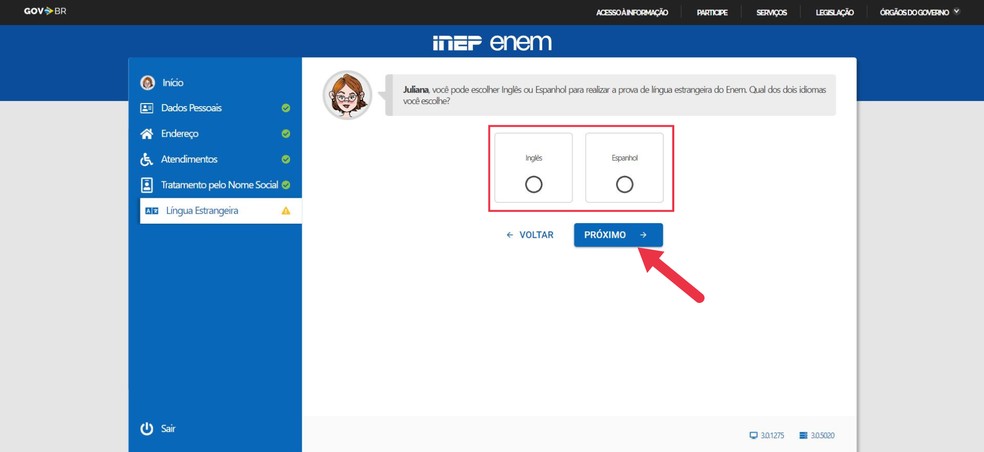The image size is (984, 452).
Task: Click the Língua Estrangeira language icon
Action: click(151, 211)
